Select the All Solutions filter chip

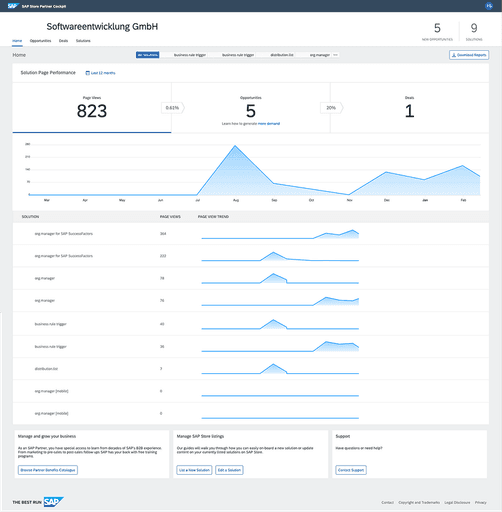pos(147,55)
